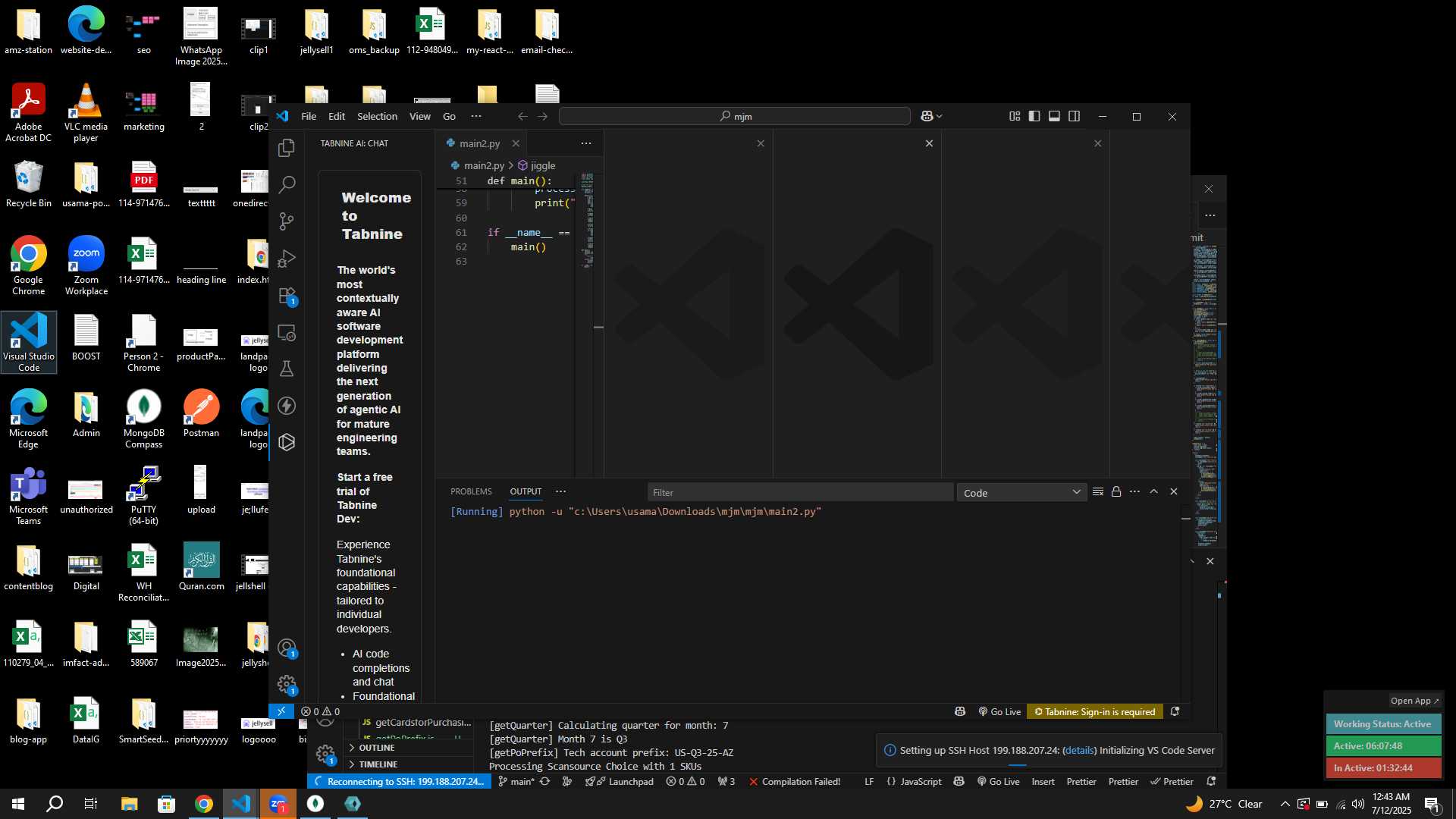Click details link in SSH notification

click(1079, 750)
